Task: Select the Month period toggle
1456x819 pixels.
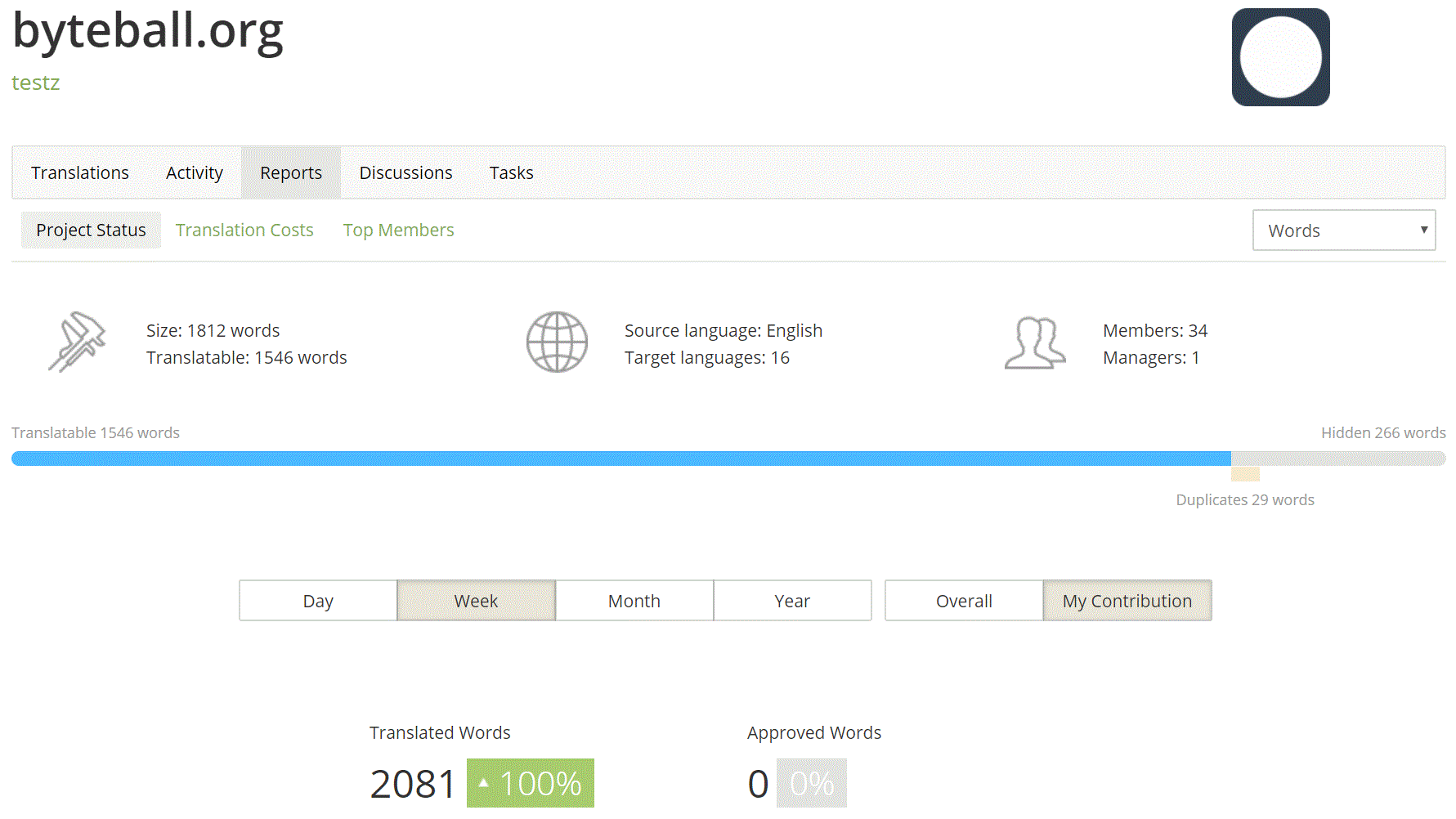Action: coord(634,601)
